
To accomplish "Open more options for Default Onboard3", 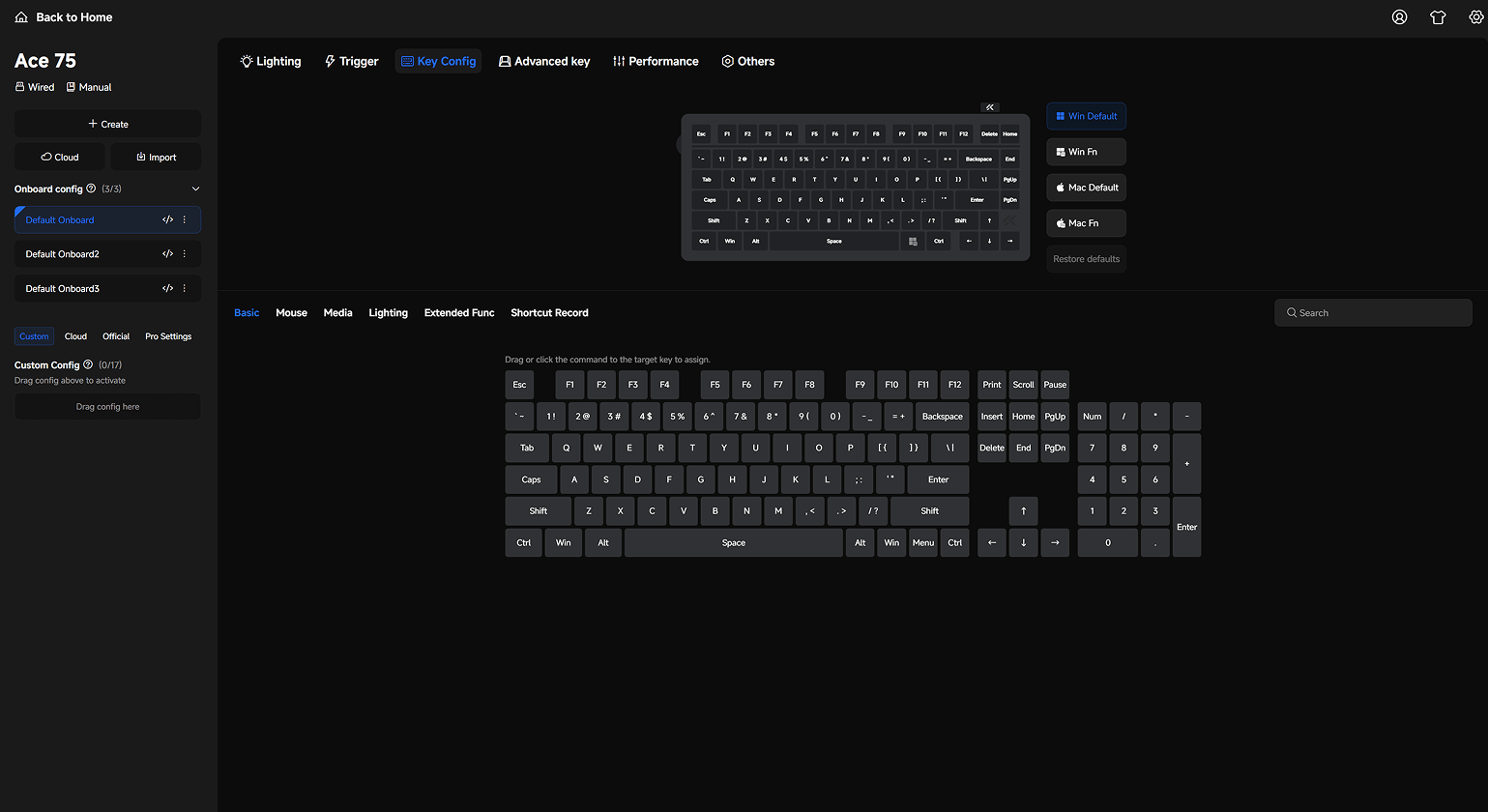I will tap(185, 288).
